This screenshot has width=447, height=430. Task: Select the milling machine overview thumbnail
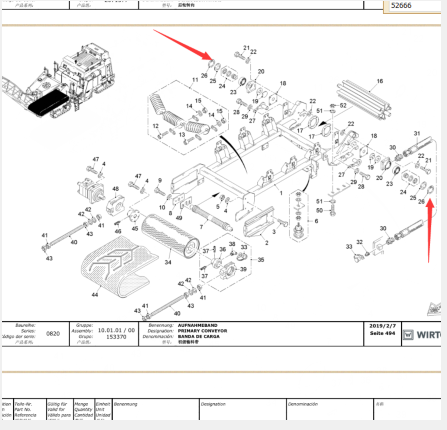pyautogui.click(x=58, y=82)
